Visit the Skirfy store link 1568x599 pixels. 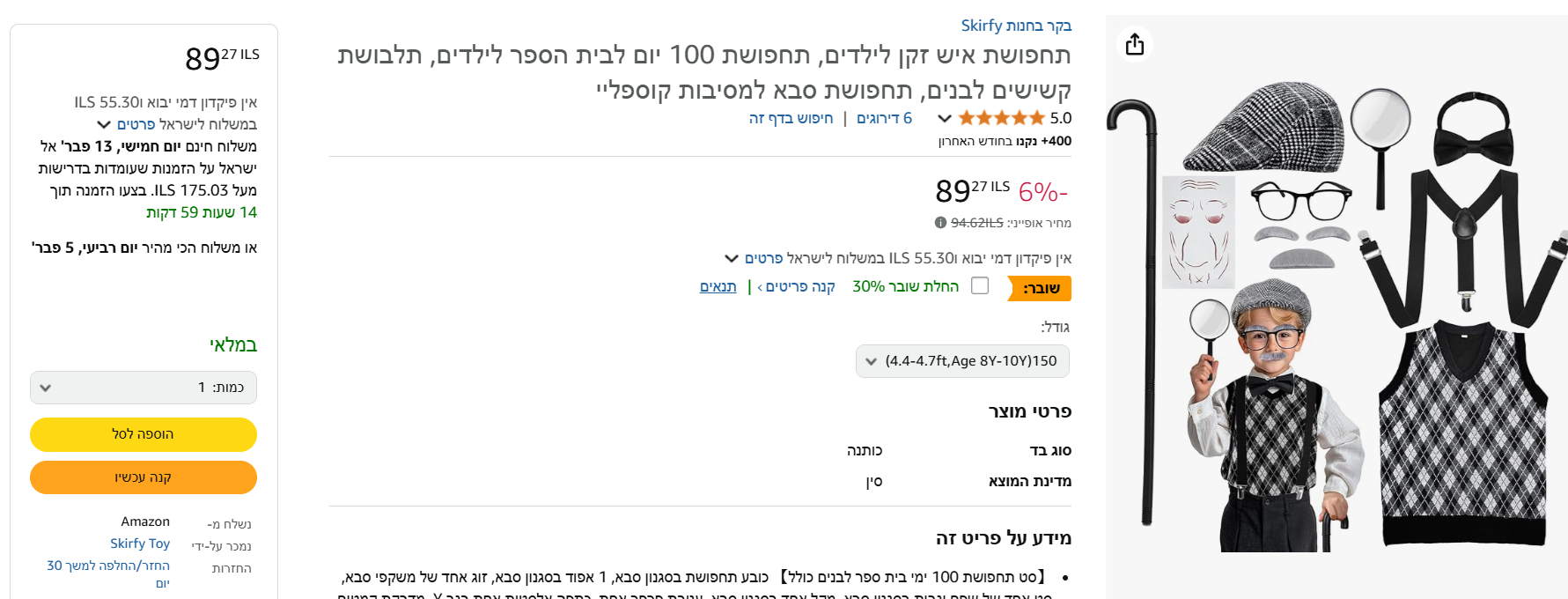tap(1016, 26)
